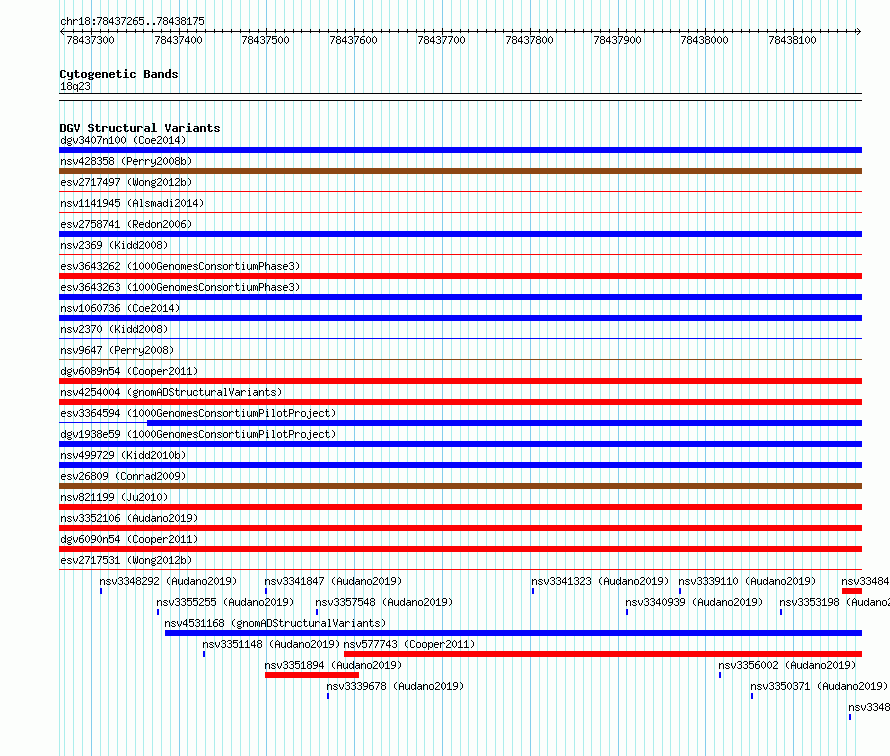Select the nsv577743 red variant bar

pyautogui.click(x=603, y=654)
